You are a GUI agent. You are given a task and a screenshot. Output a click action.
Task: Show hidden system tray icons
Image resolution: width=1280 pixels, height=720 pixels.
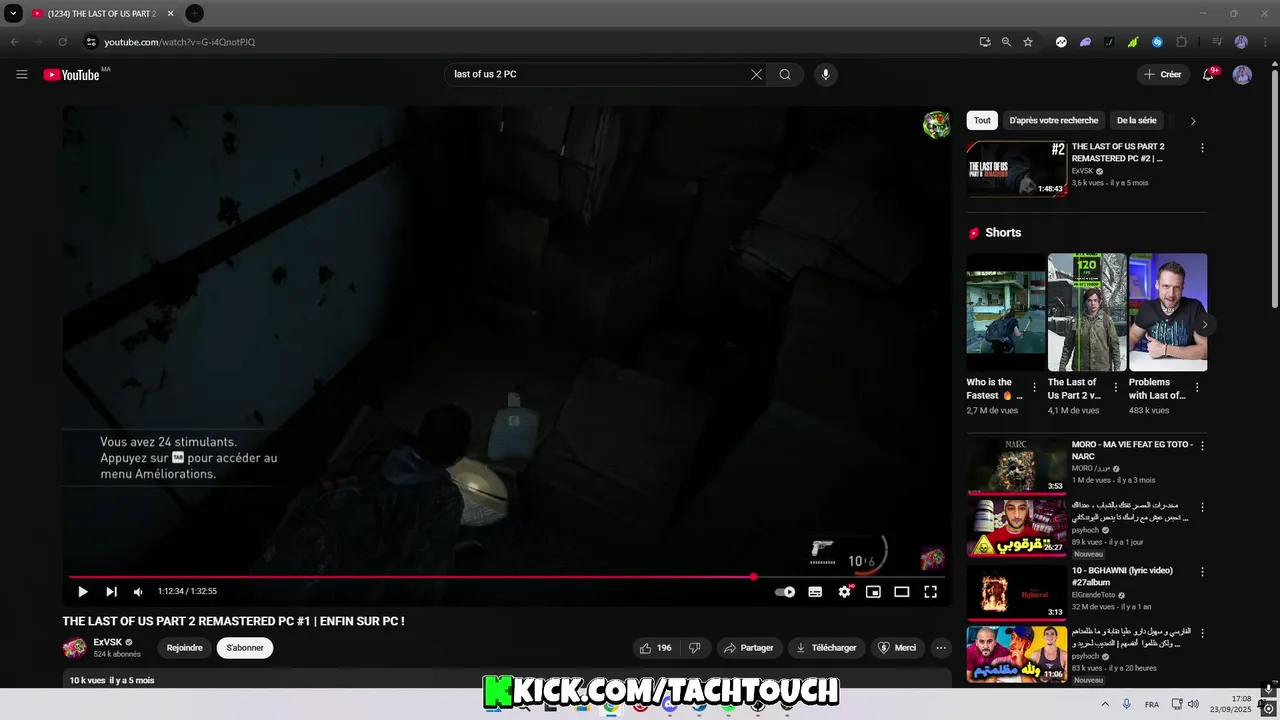[x=1105, y=704]
